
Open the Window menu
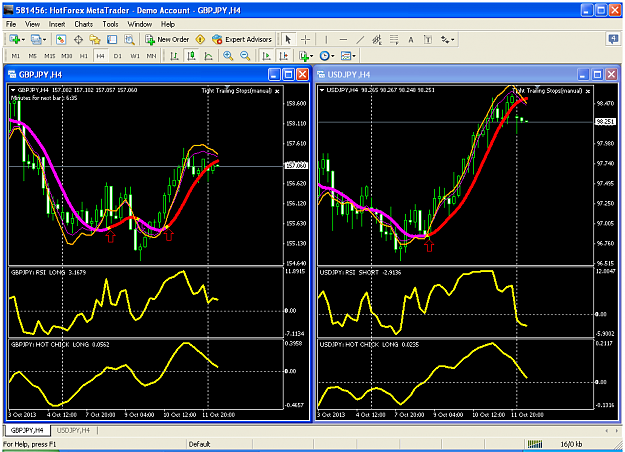click(140, 24)
